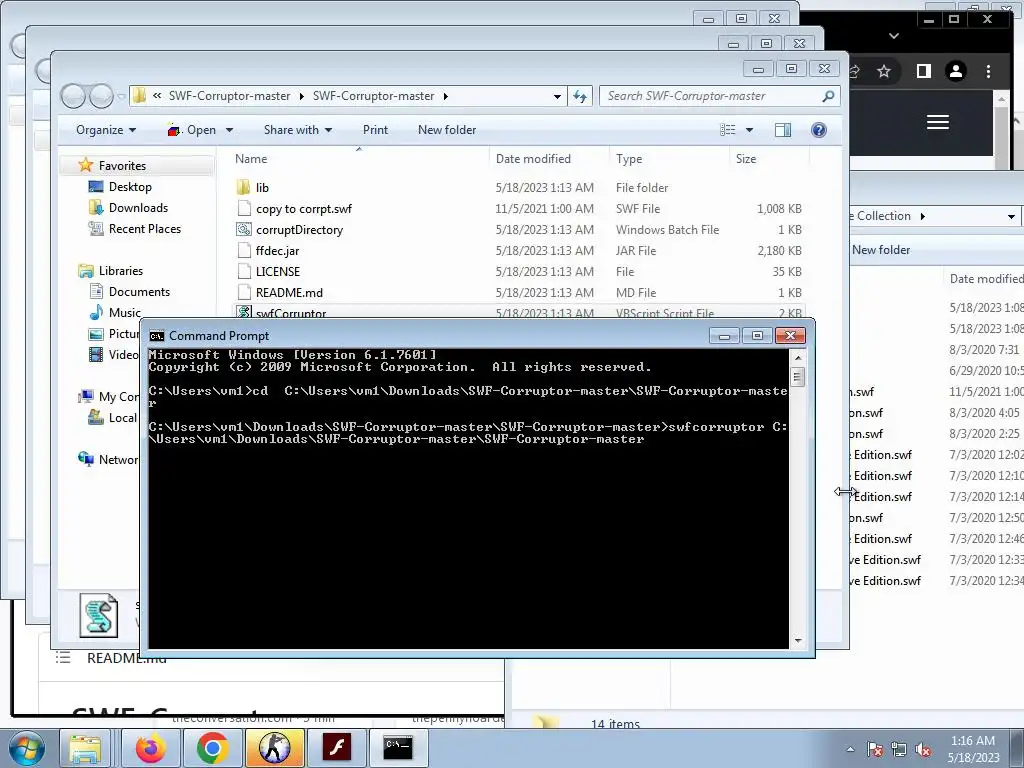The width and height of the screenshot is (1024, 768).
Task: Select Favorites heading in navigation pane
Action: tap(122, 166)
